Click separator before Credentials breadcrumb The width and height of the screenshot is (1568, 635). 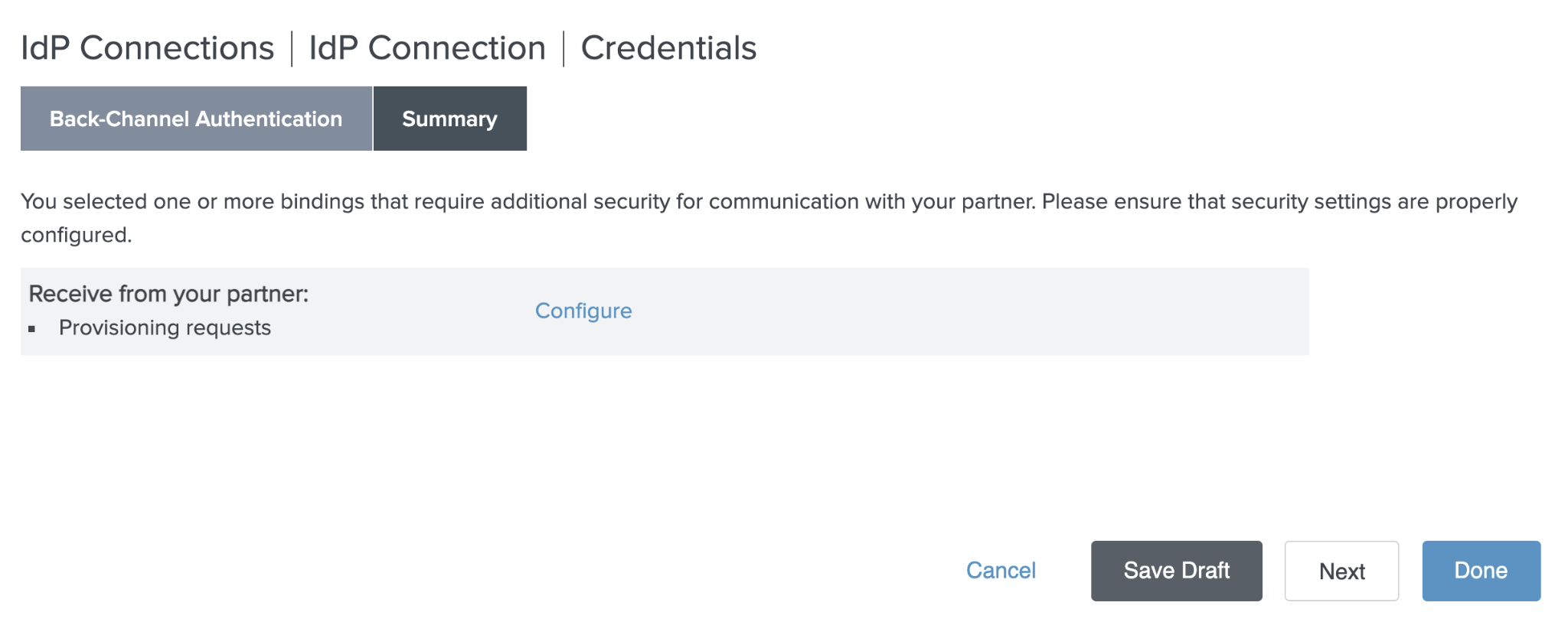point(563,48)
